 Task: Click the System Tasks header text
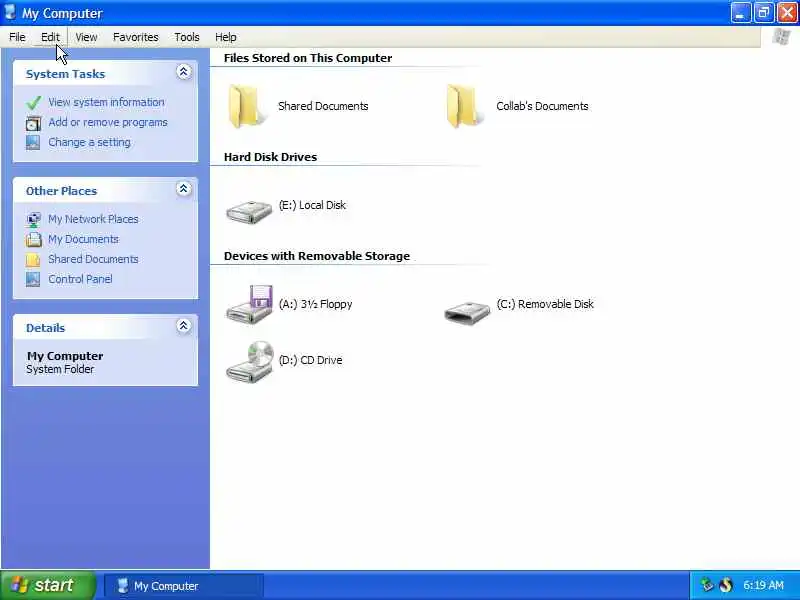pos(65,74)
